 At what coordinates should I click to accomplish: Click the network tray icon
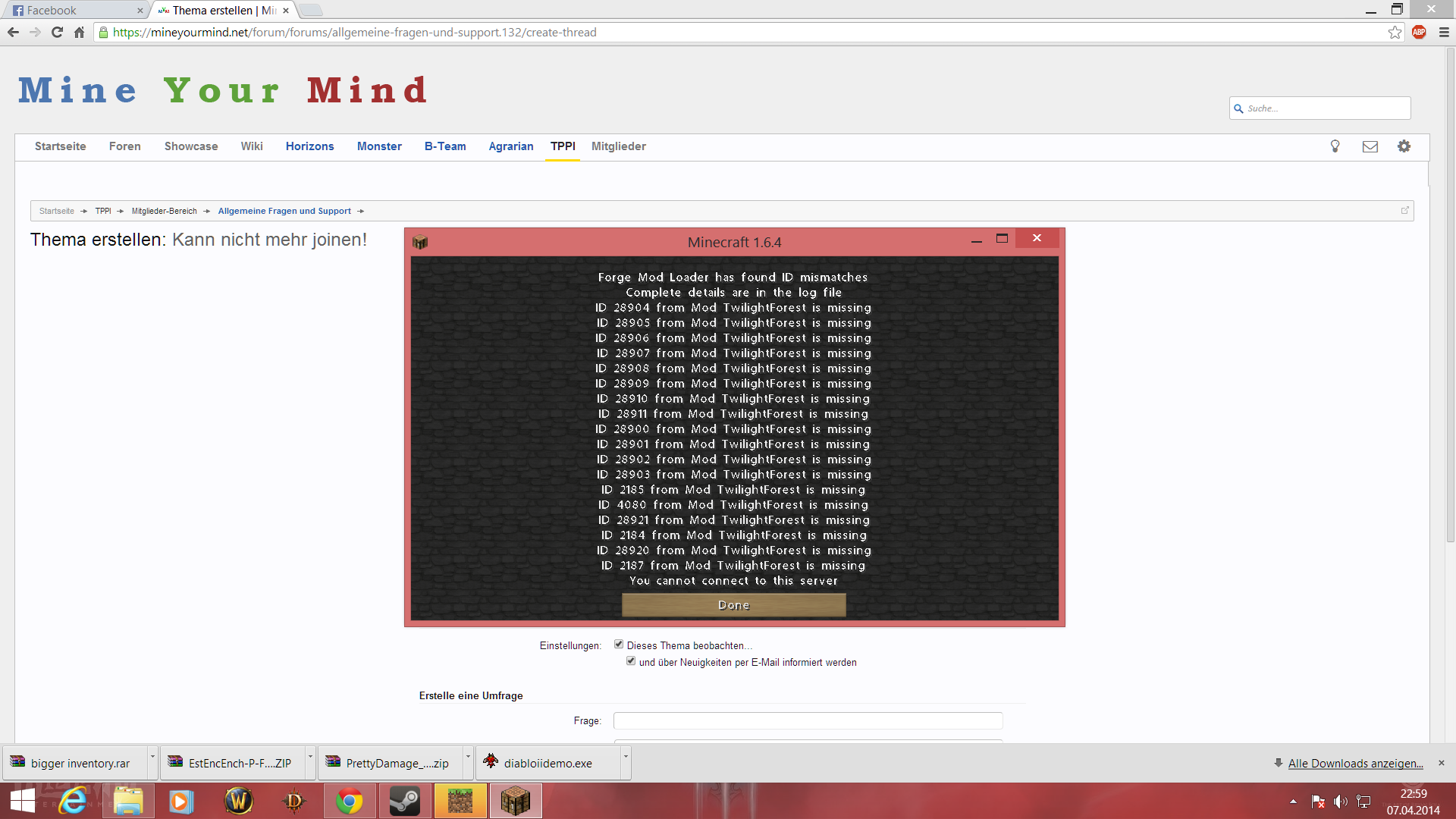pyautogui.click(x=1363, y=802)
